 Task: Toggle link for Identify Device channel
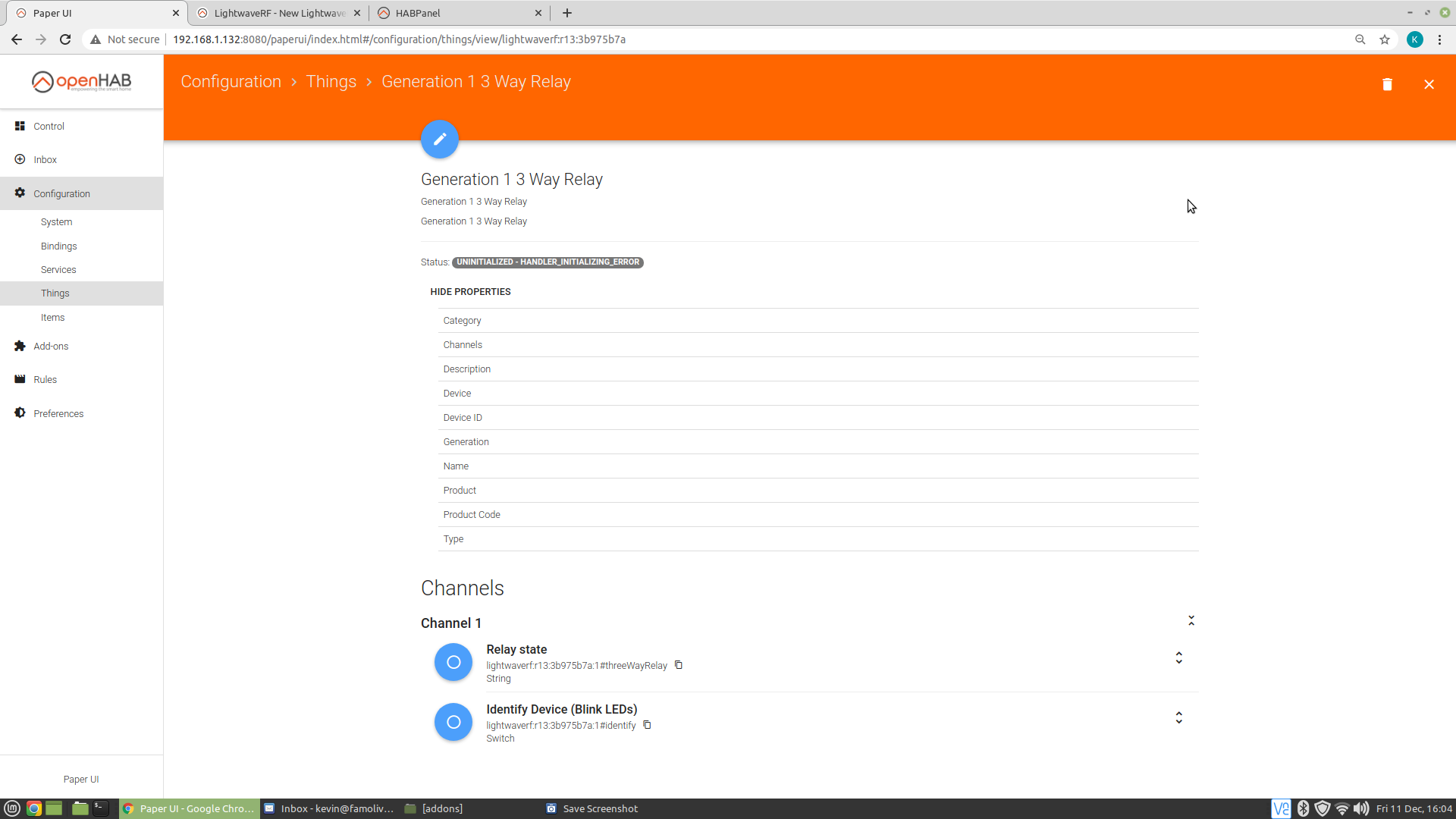click(453, 722)
